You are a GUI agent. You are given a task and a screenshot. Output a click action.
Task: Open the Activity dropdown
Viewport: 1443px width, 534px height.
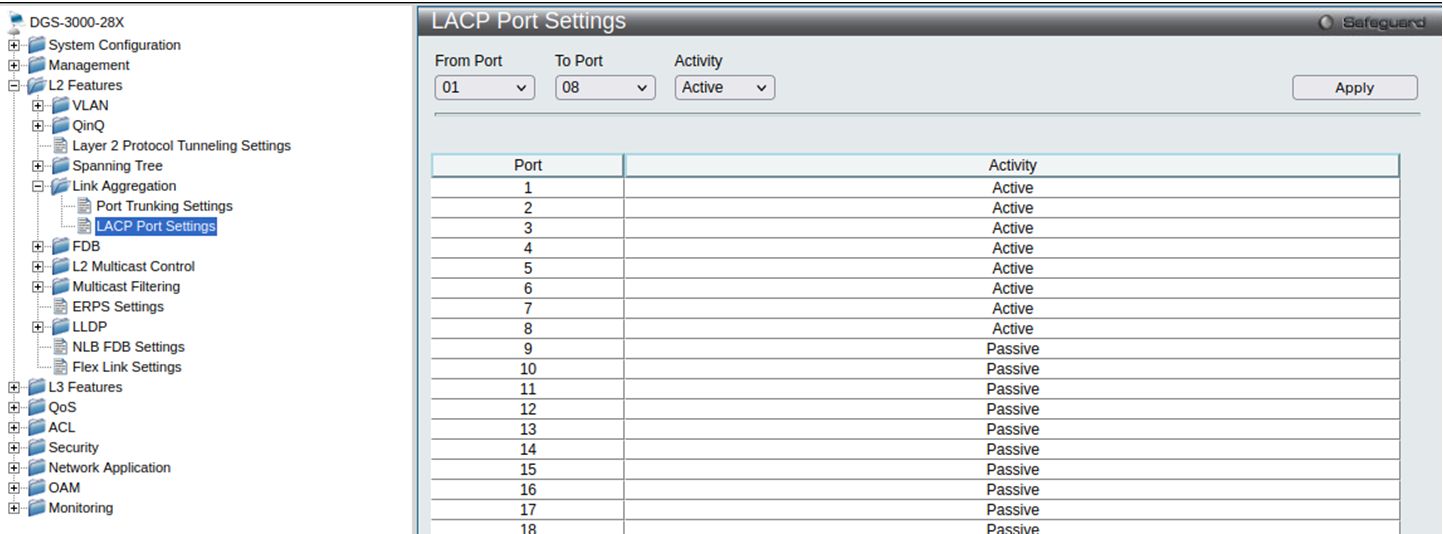(724, 88)
